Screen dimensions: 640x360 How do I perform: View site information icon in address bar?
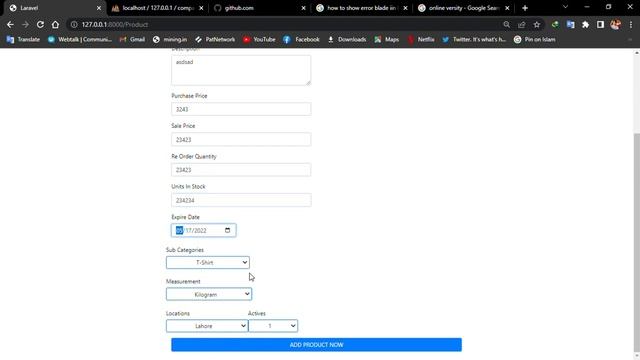click(74, 24)
